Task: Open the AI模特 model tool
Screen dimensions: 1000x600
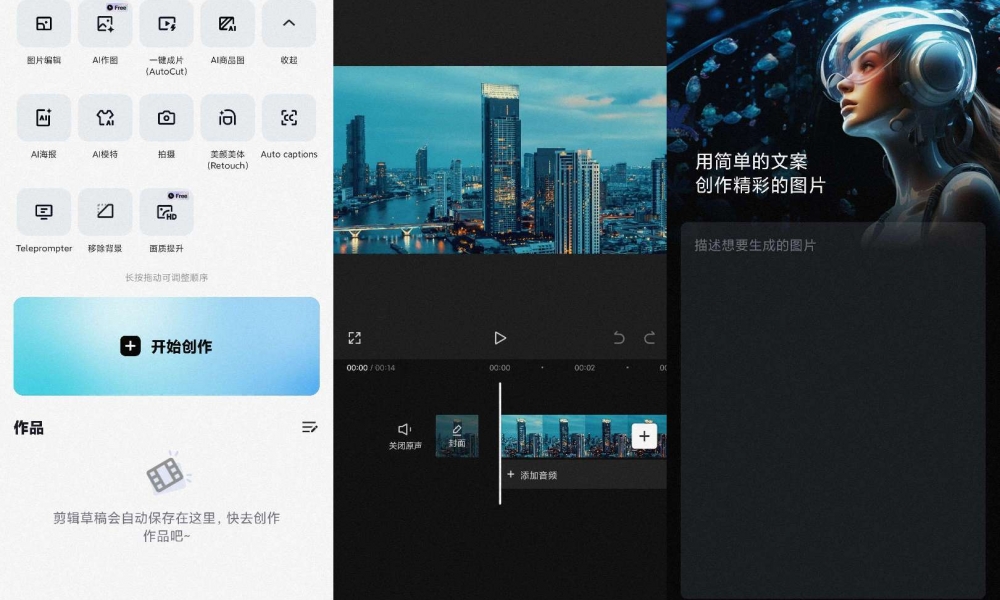Action: pyautogui.click(x=105, y=119)
